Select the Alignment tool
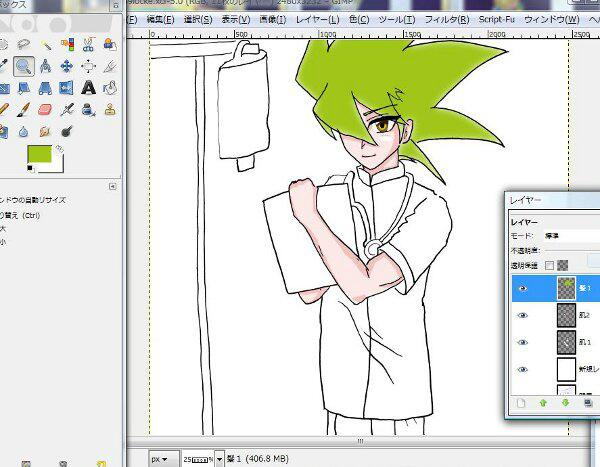The height and width of the screenshot is (467, 600). pyautogui.click(x=89, y=67)
